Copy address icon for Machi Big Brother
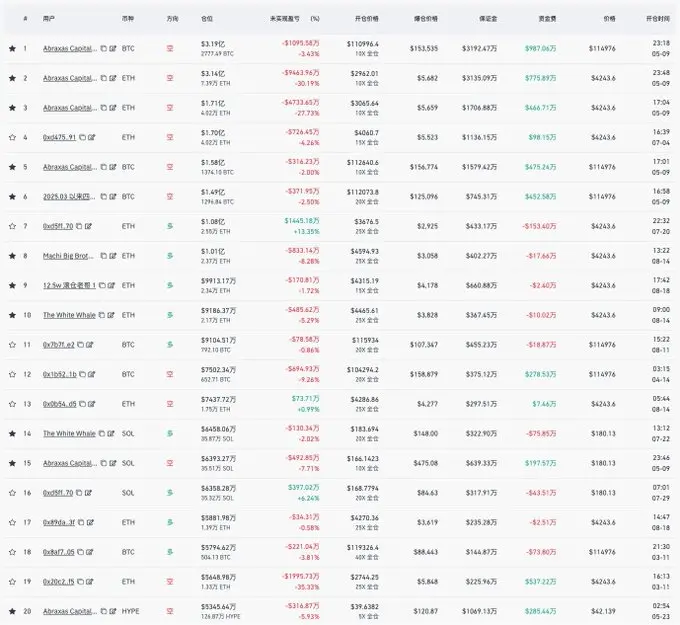The height and width of the screenshot is (625, 680). 104,256
